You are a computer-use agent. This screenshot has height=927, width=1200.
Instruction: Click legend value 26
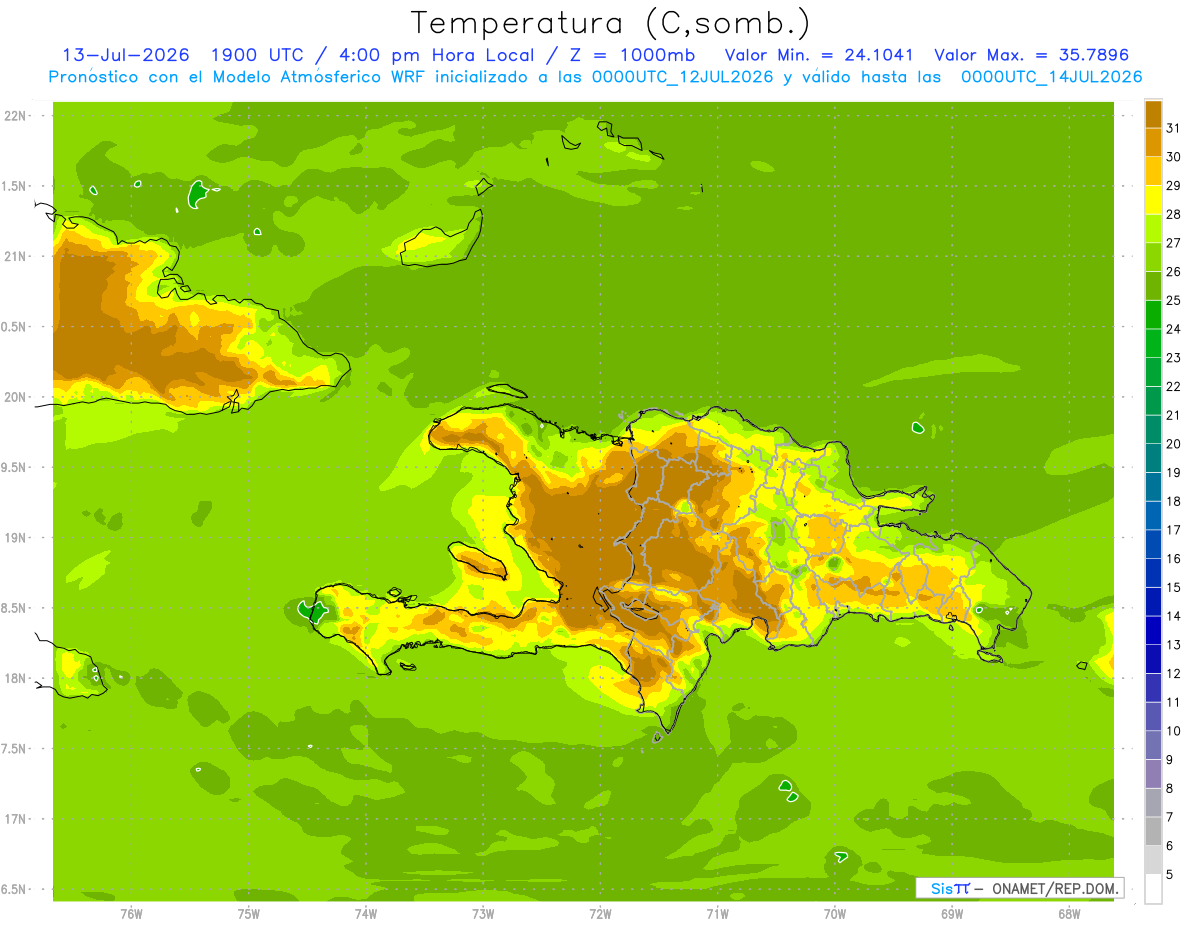(1173, 271)
